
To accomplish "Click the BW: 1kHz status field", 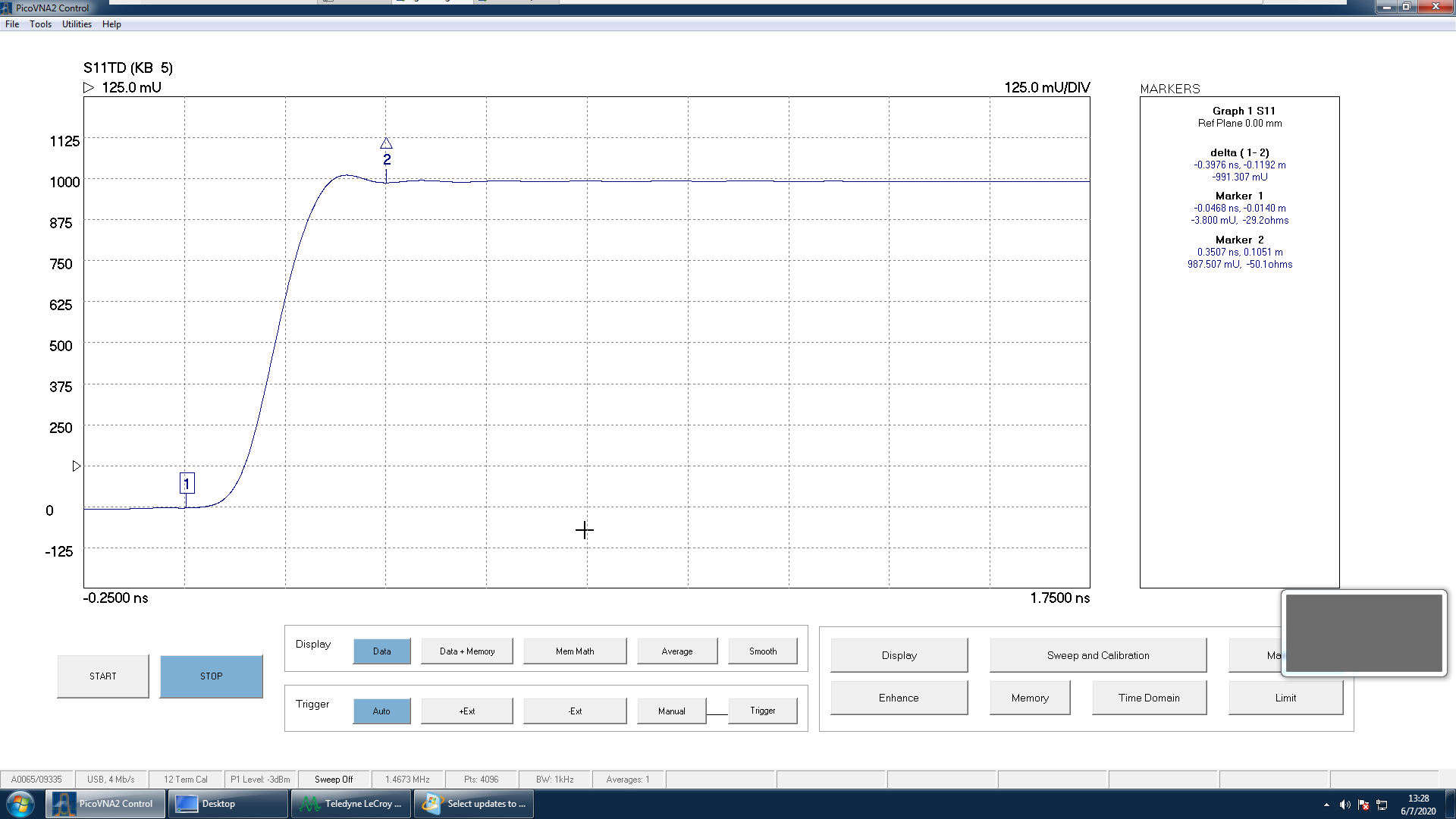I will (x=555, y=780).
